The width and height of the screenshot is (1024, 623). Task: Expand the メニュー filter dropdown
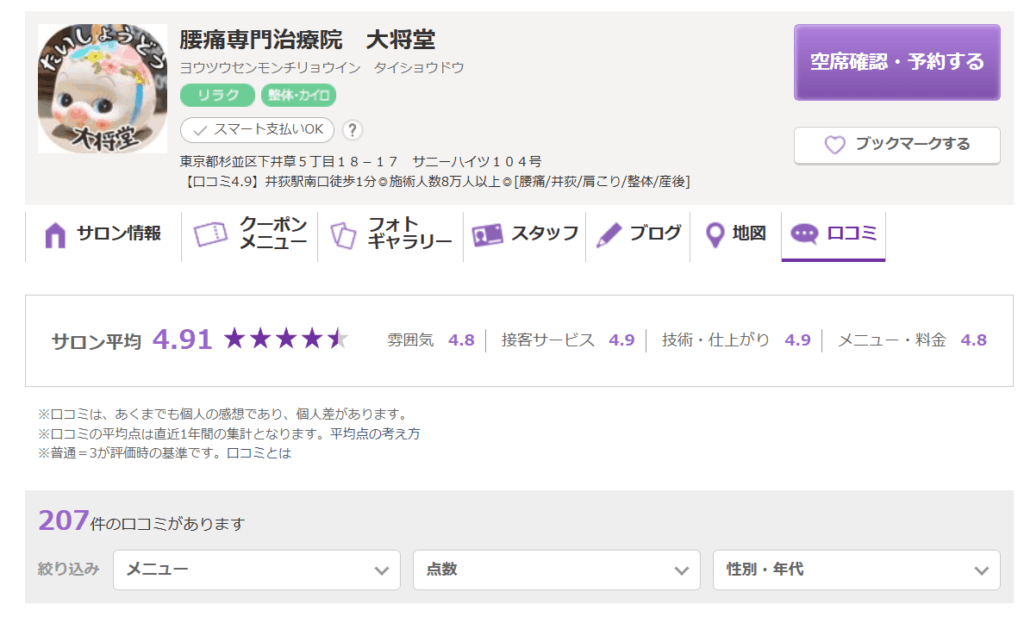tap(257, 570)
